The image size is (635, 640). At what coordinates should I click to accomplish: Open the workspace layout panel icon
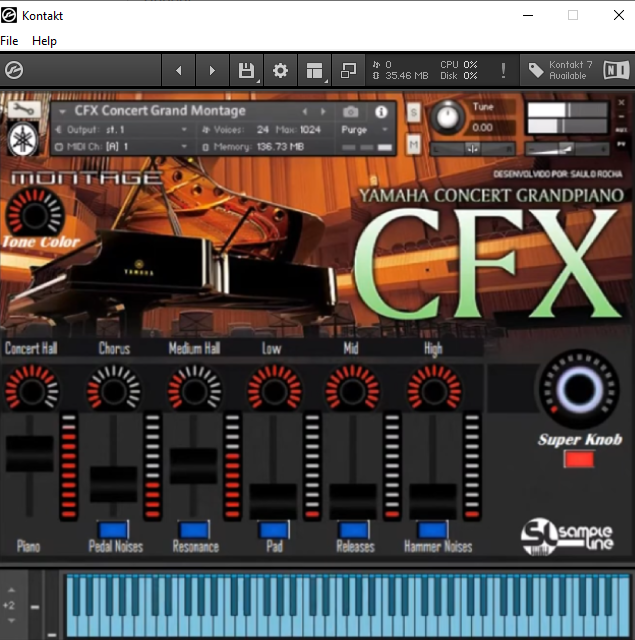point(314,71)
